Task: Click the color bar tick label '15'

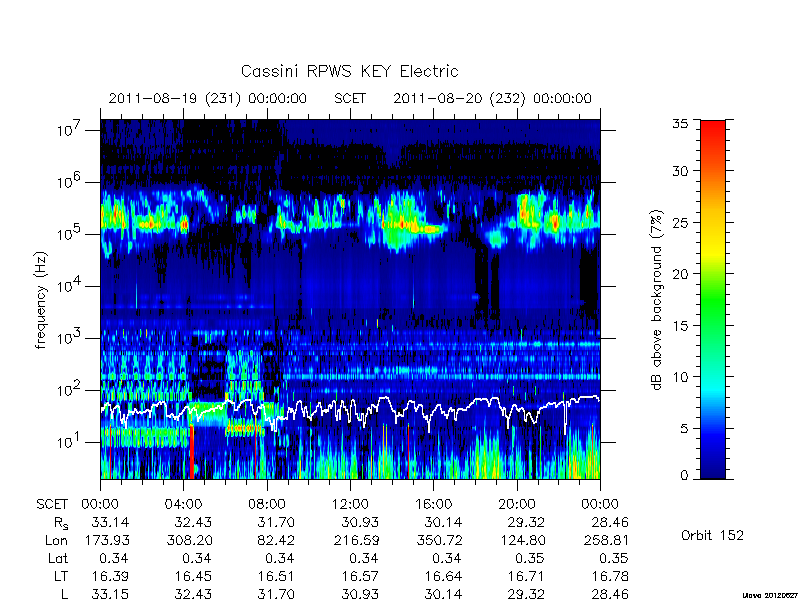Action: (680, 326)
